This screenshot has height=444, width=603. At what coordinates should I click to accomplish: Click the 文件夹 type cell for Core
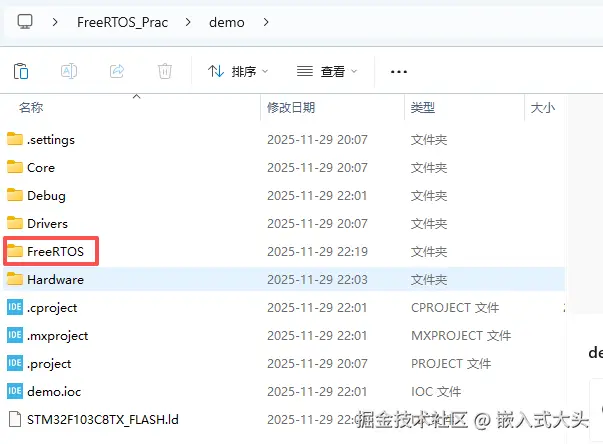429,168
